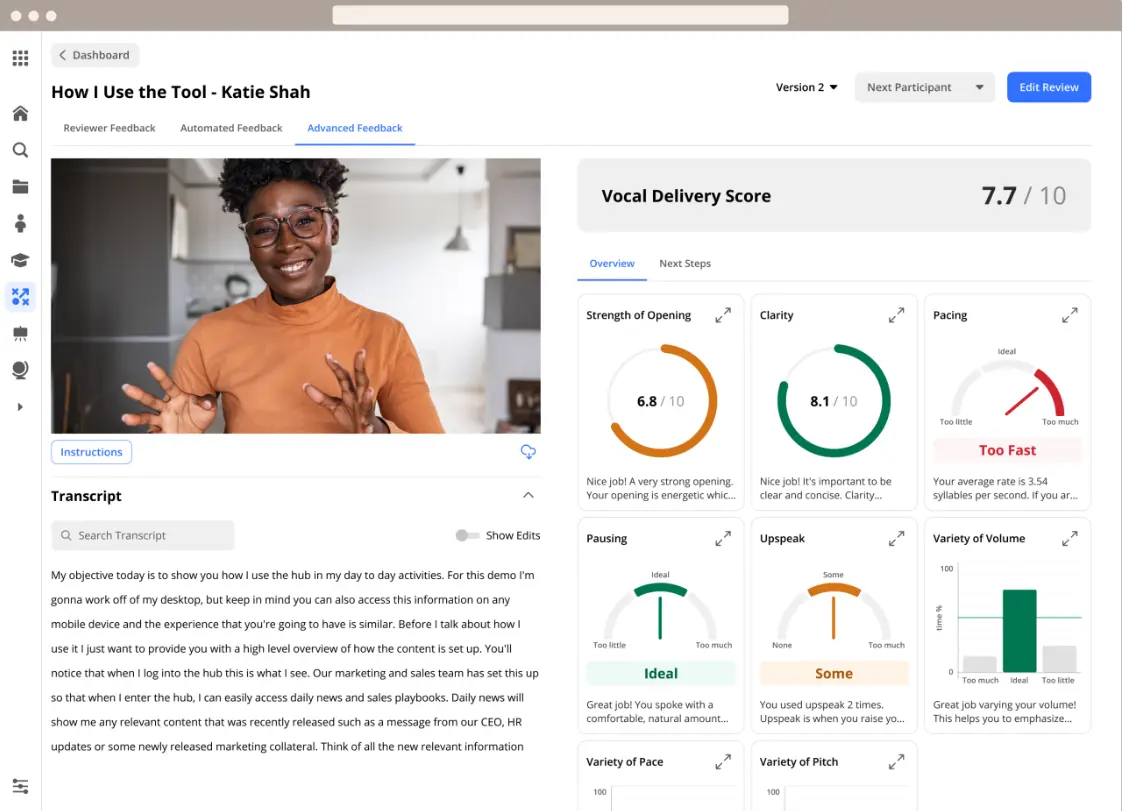Expand the Variety of Pitch card
1123x811 pixels.
coord(896,762)
